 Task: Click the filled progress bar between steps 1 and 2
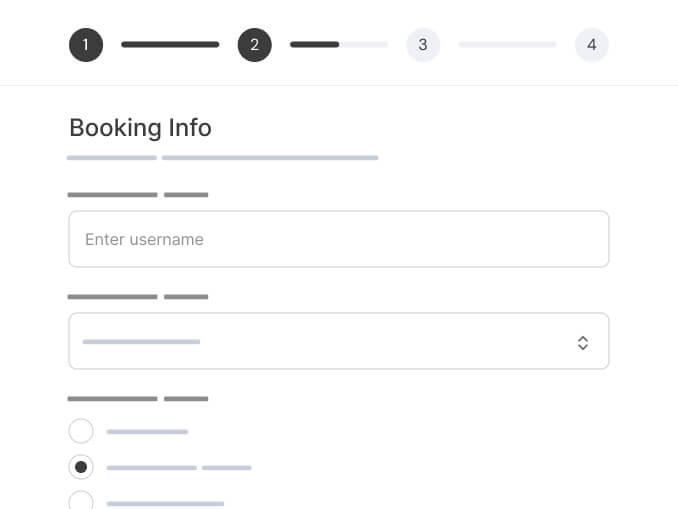(170, 45)
